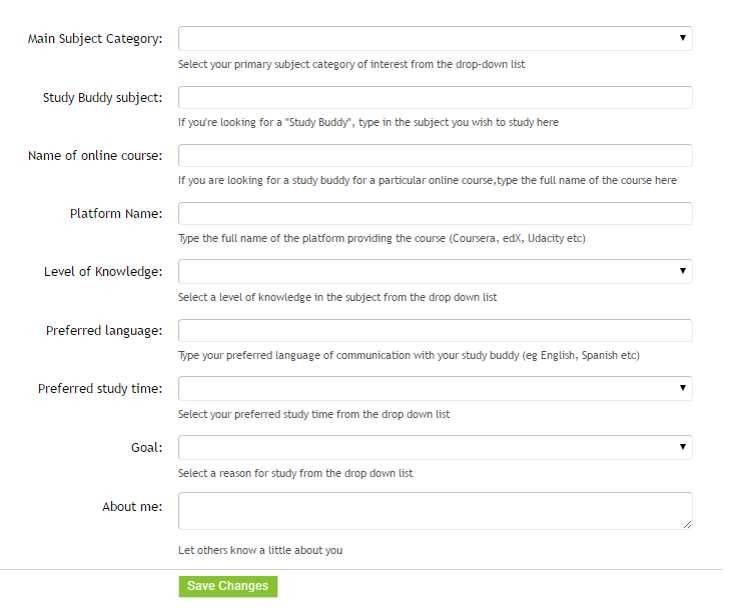The image size is (754, 612).
Task: Click the arrow icon of Main Subject Category
Action: tap(682, 38)
